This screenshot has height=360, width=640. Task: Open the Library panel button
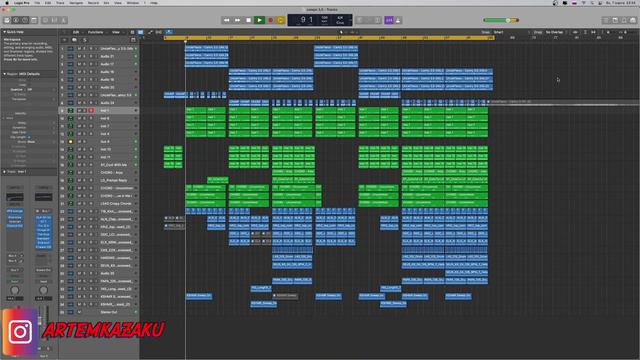coord(7,20)
